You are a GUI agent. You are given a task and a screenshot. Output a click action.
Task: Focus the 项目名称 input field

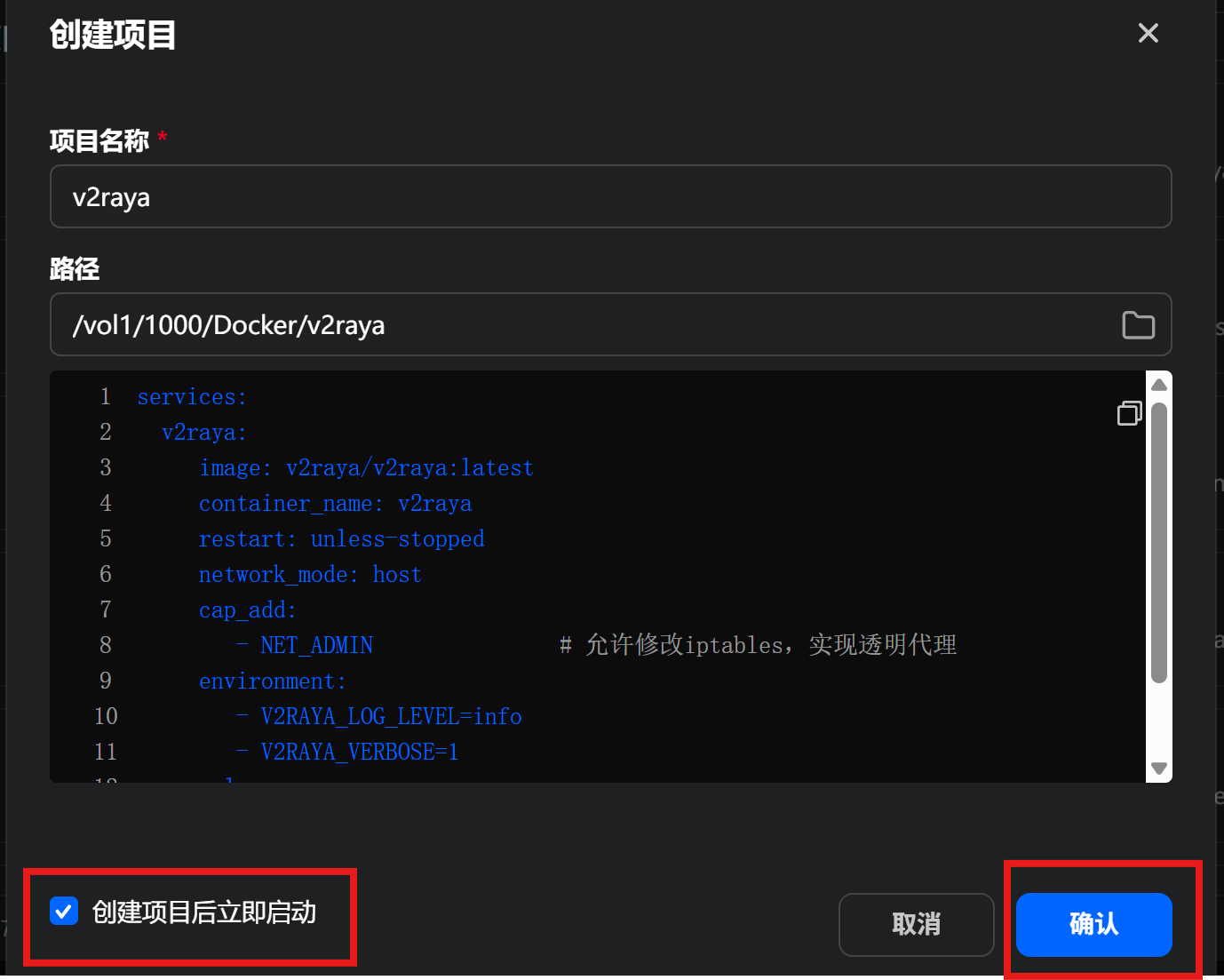coord(610,196)
